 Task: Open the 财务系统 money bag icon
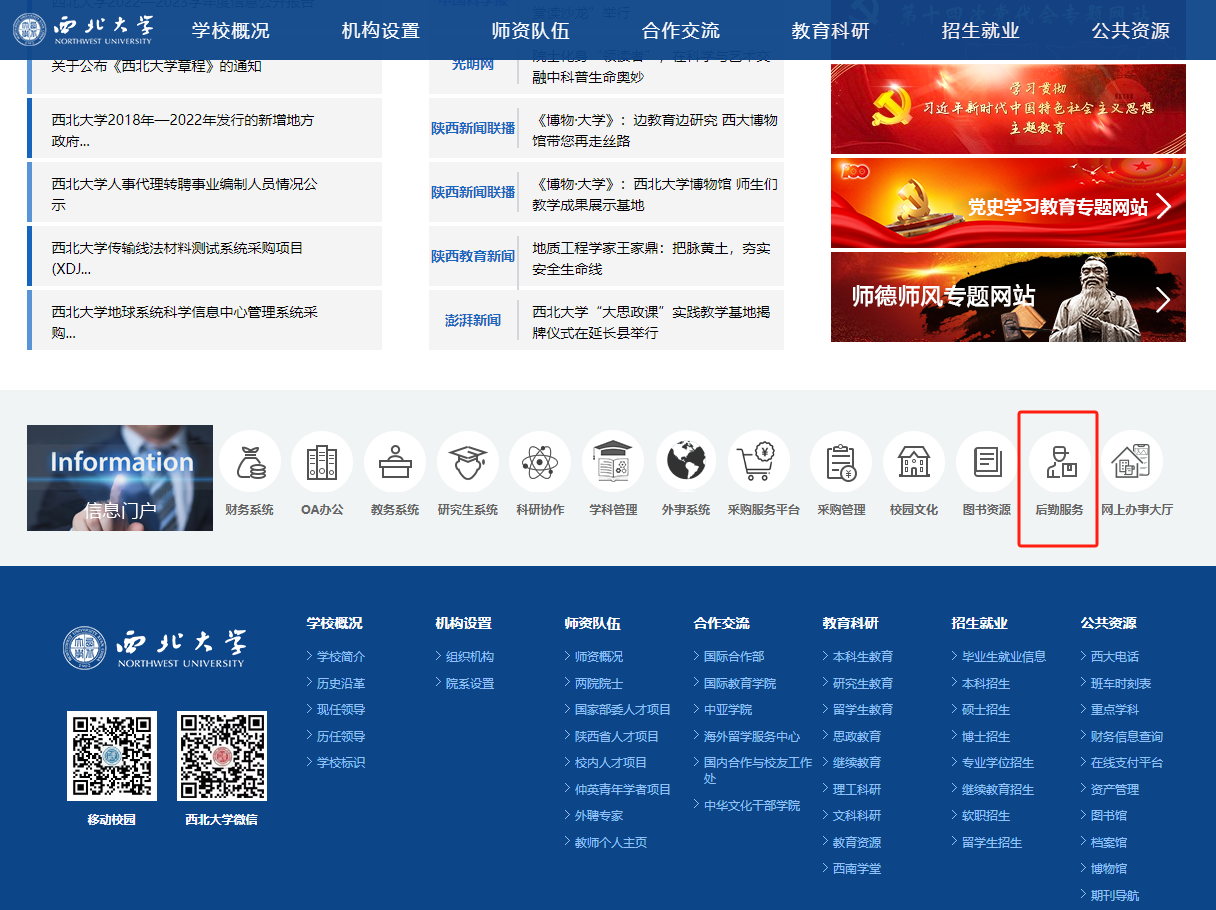point(249,463)
